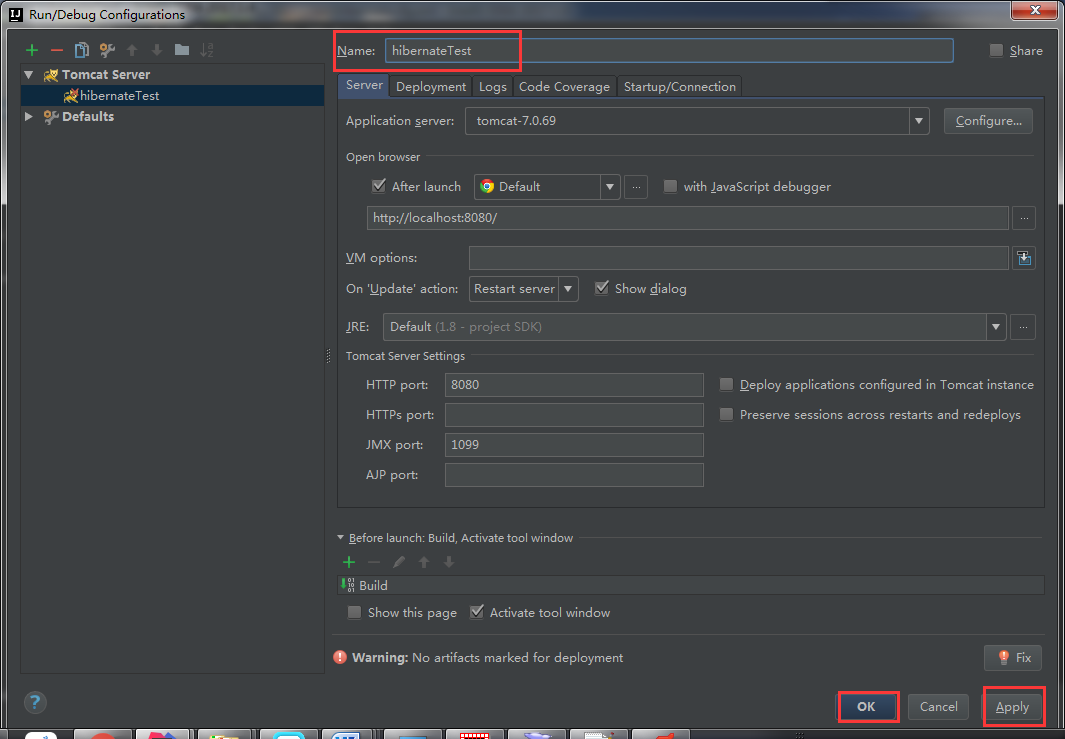
Task: Click VM options input field
Action: (x=738, y=258)
